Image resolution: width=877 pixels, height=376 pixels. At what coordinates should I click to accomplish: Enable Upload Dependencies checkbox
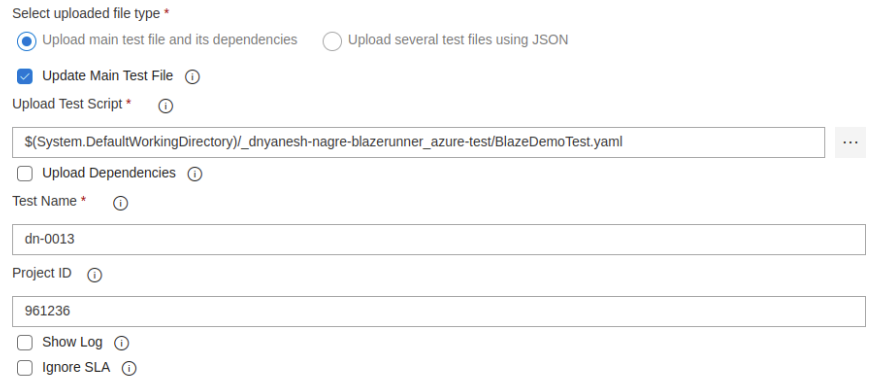(25, 173)
